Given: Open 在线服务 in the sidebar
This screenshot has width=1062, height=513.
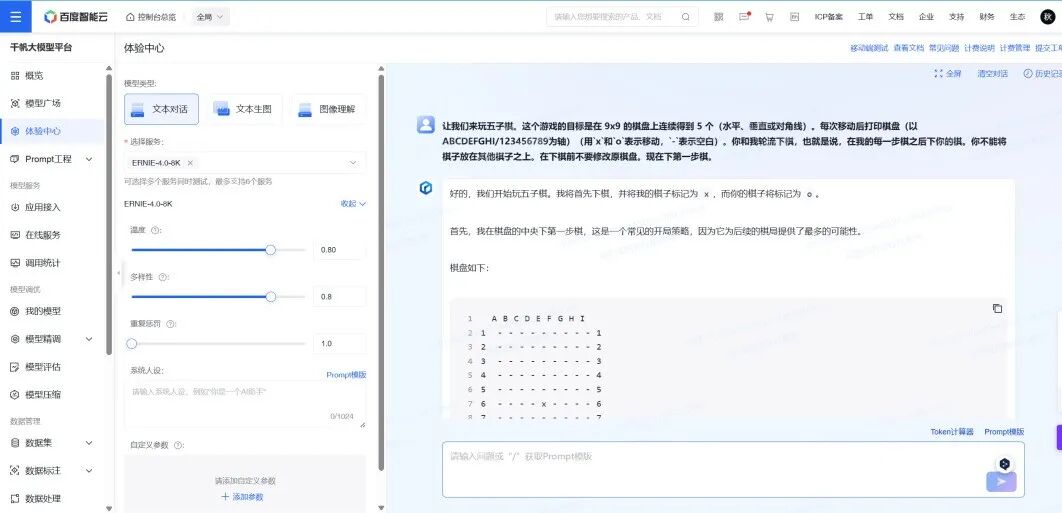Looking at the screenshot, I should click(42, 235).
